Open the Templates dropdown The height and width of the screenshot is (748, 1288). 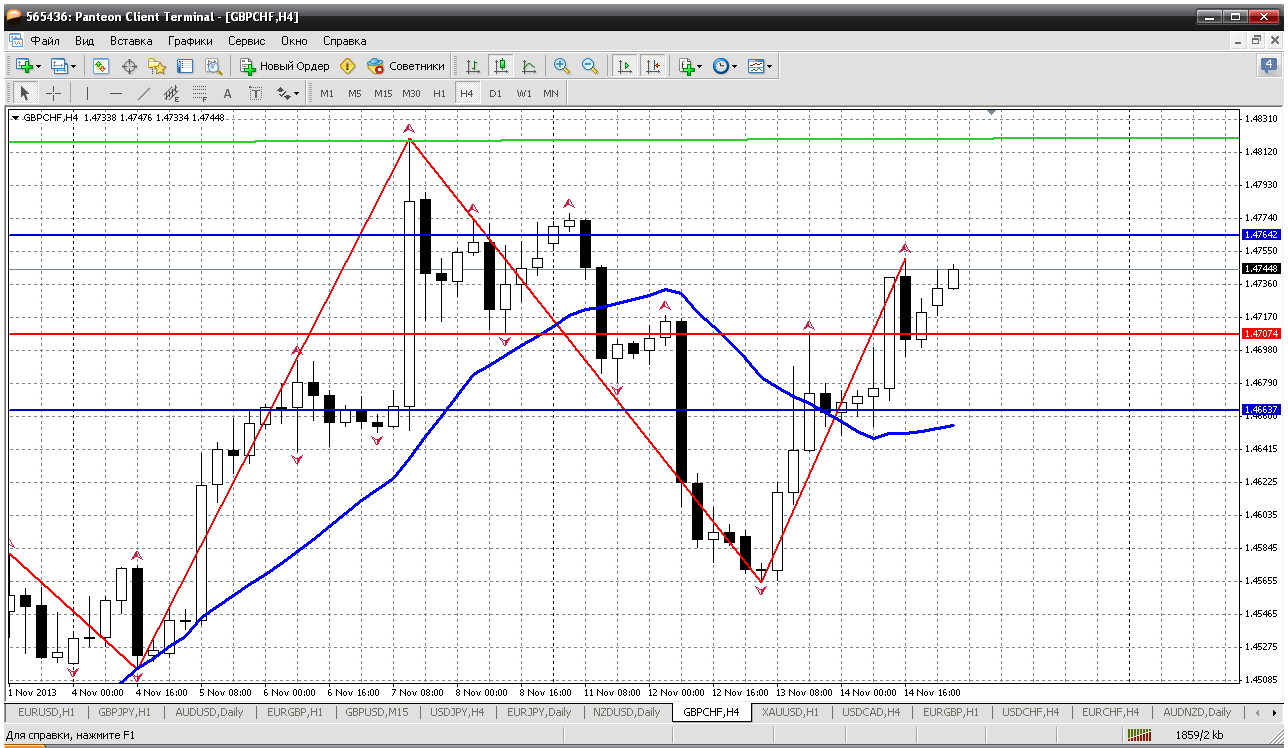tap(760, 66)
